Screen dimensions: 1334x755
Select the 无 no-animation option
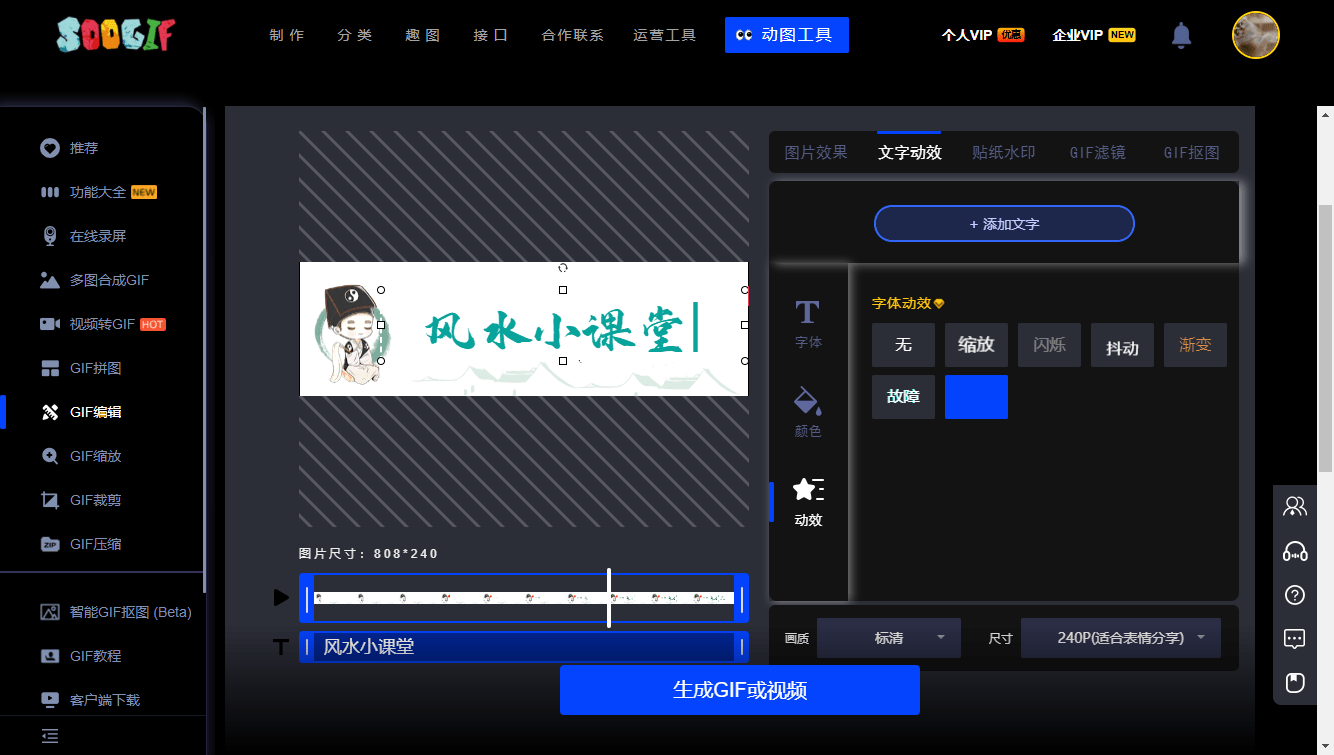coord(903,345)
